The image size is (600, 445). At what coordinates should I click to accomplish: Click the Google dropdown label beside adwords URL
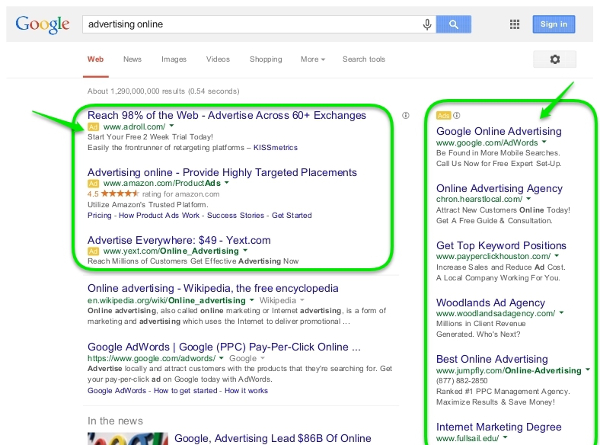[x=247, y=359]
